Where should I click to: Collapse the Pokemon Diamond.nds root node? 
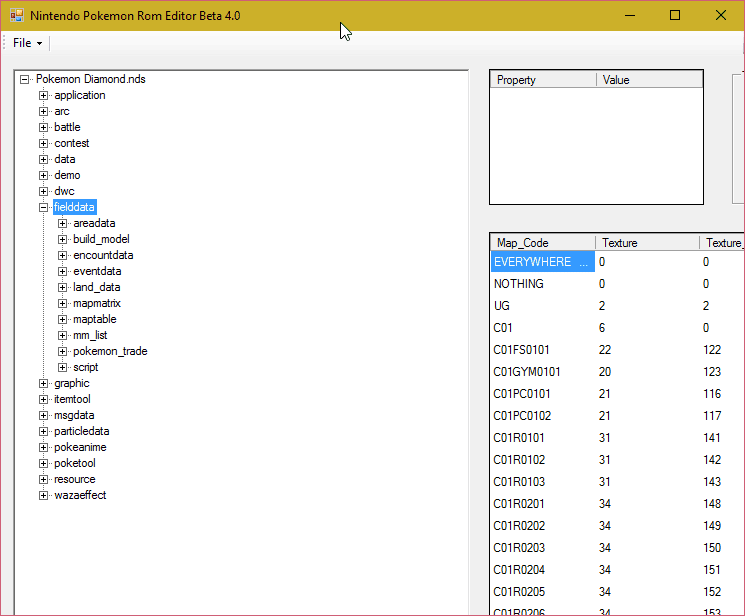(24, 79)
